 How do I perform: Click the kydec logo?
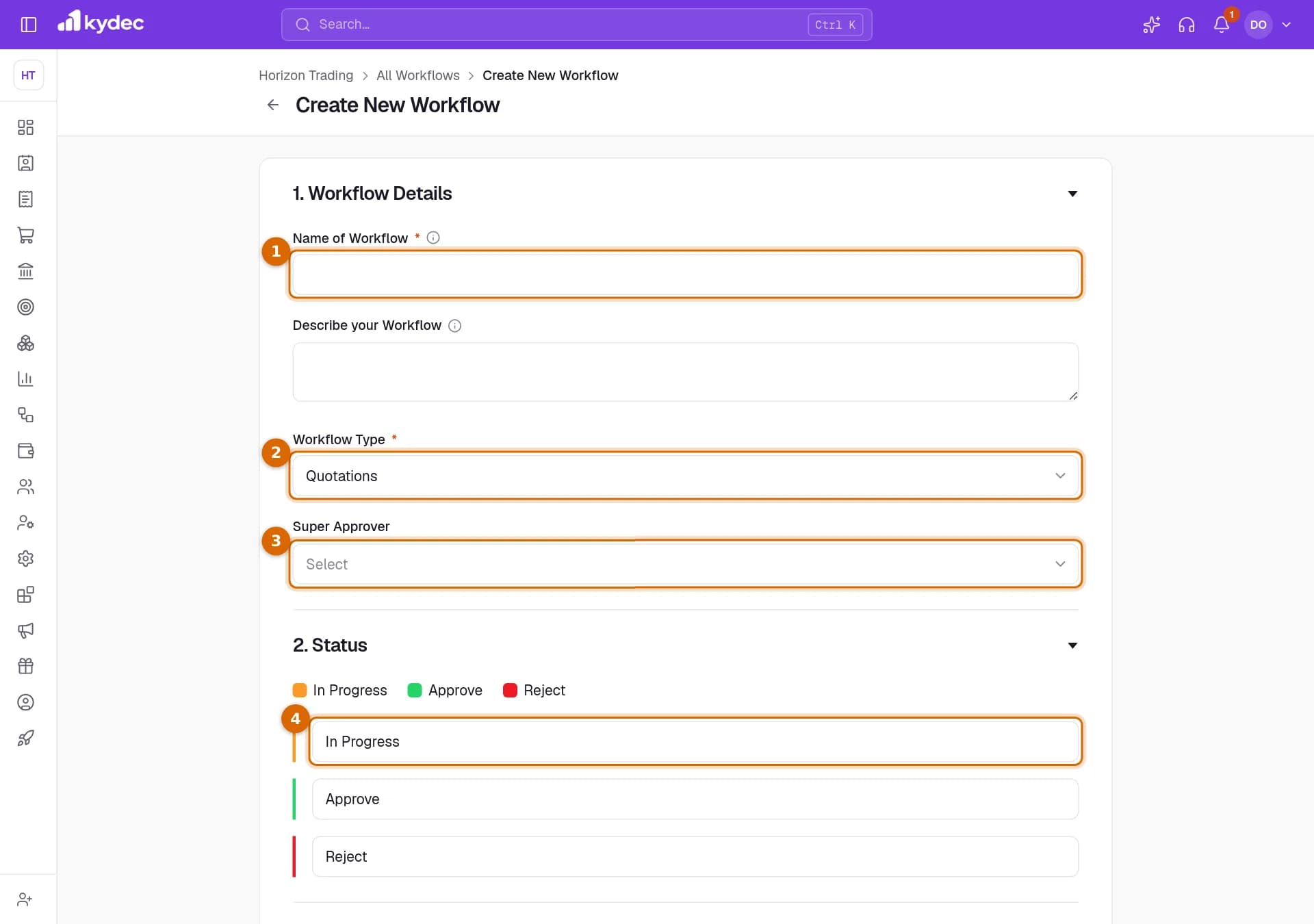pos(101,23)
